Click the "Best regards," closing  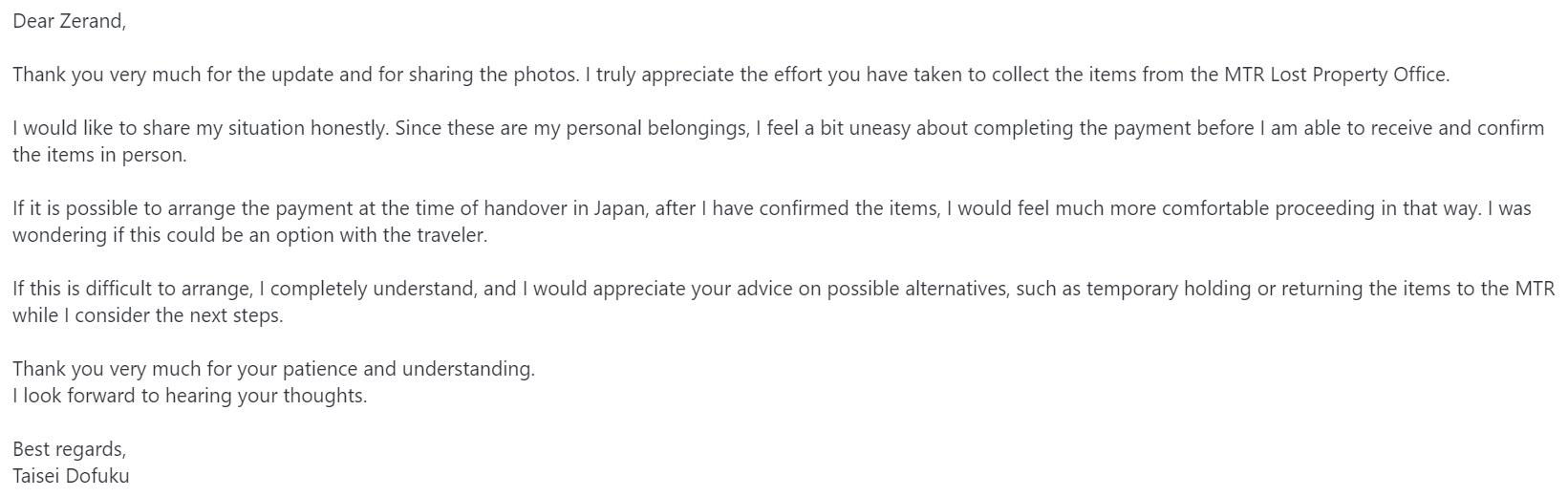coord(69,449)
